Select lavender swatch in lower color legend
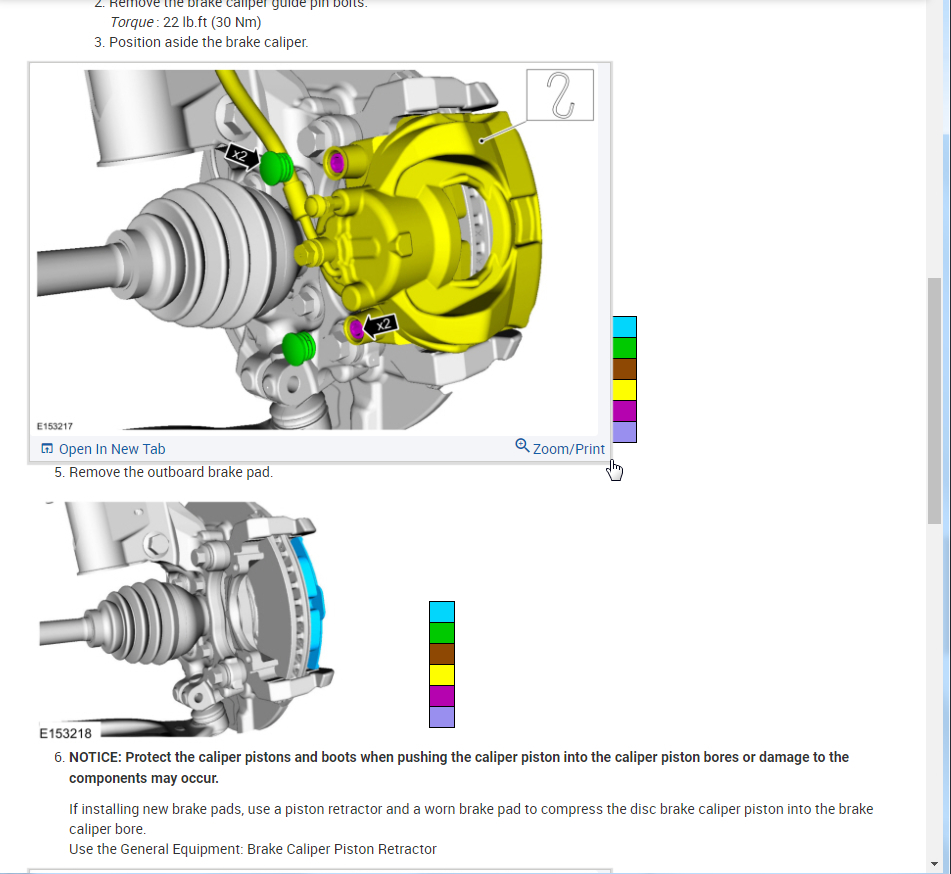 click(442, 717)
